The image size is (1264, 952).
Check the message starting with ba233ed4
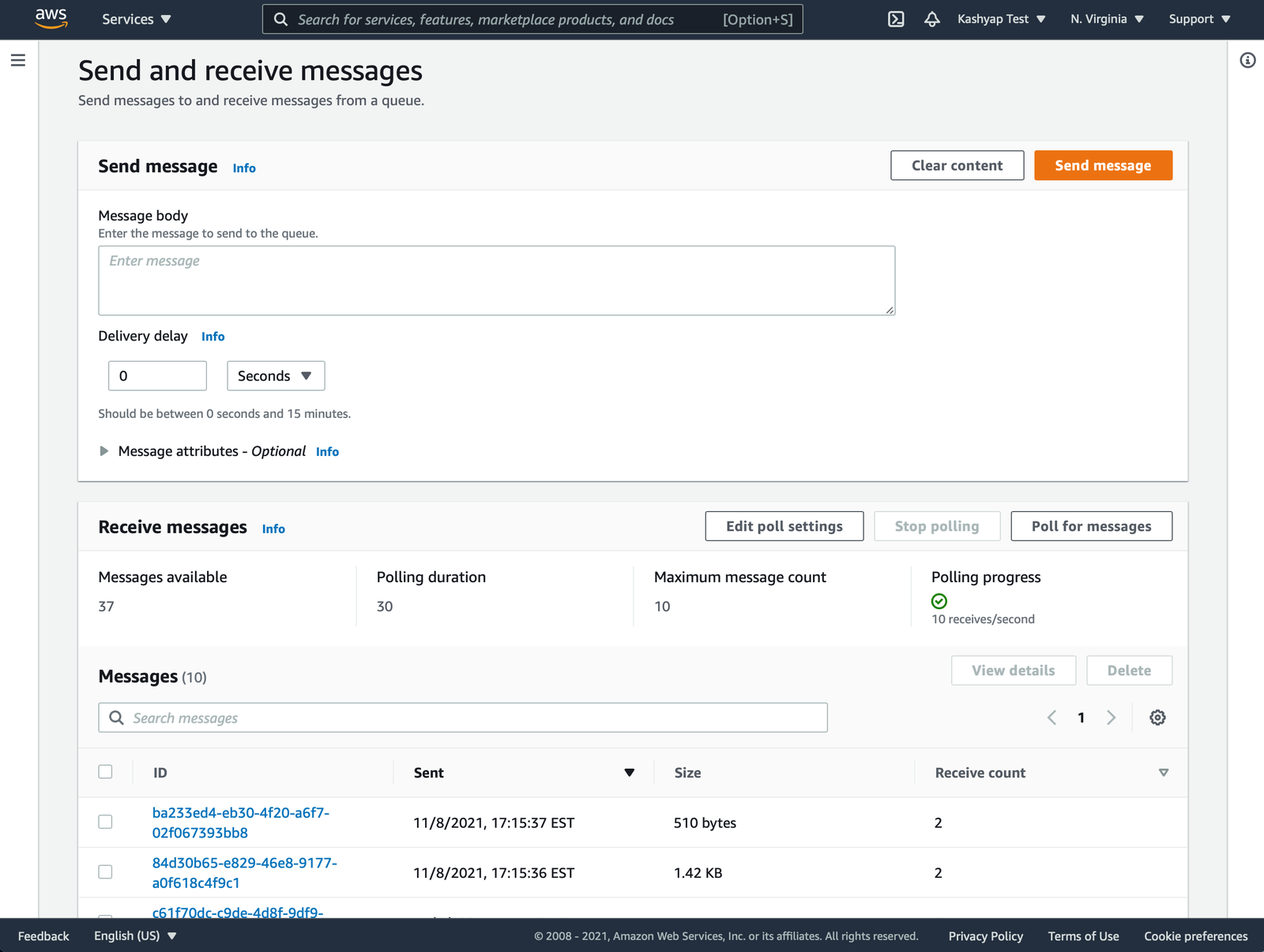tap(105, 822)
